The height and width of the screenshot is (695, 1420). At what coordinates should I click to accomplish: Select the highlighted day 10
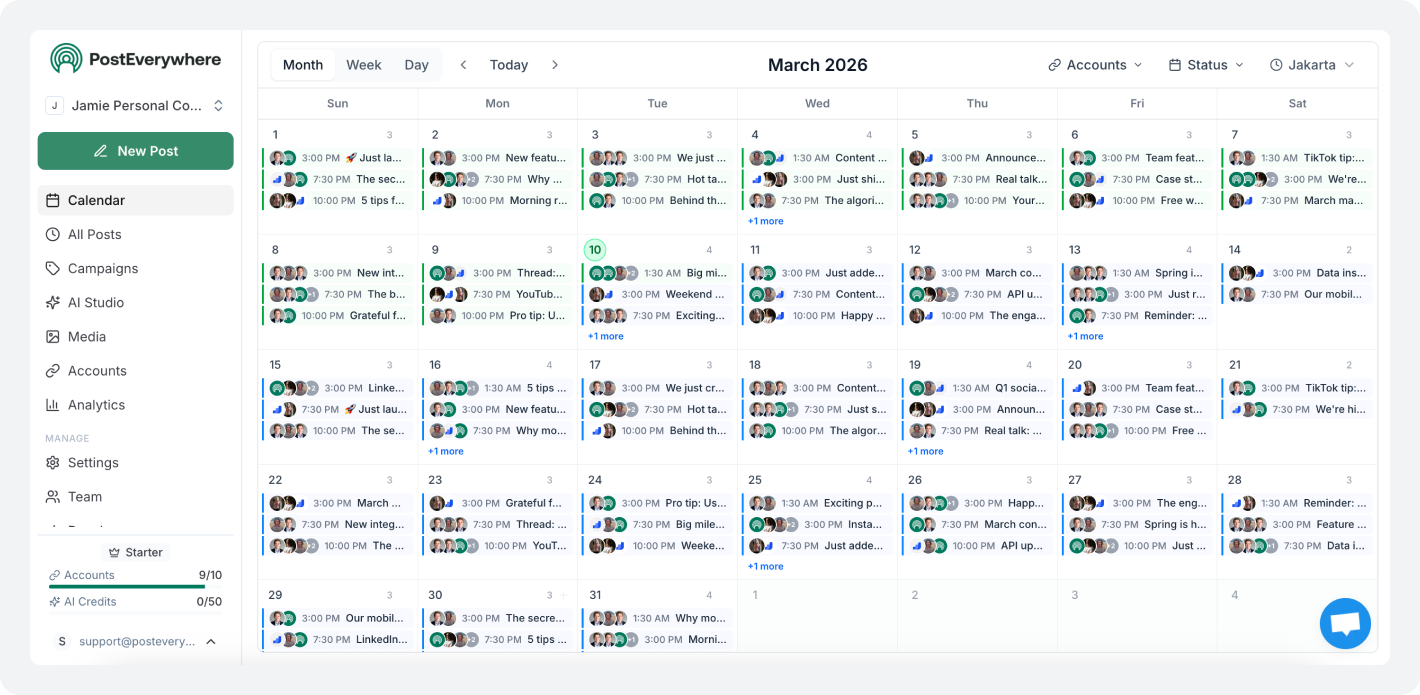[x=595, y=250]
